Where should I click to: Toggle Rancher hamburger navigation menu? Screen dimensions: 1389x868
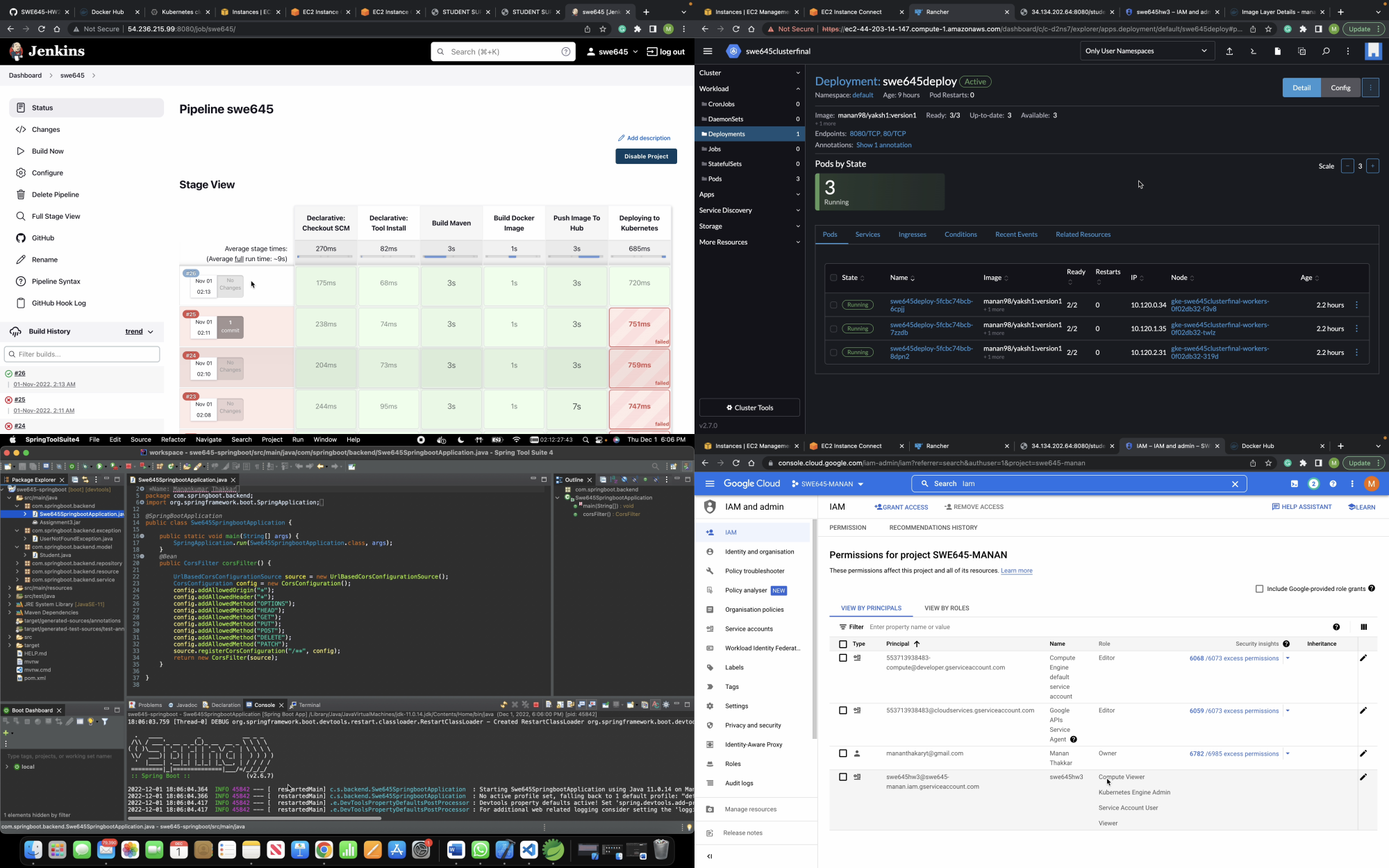coord(708,51)
